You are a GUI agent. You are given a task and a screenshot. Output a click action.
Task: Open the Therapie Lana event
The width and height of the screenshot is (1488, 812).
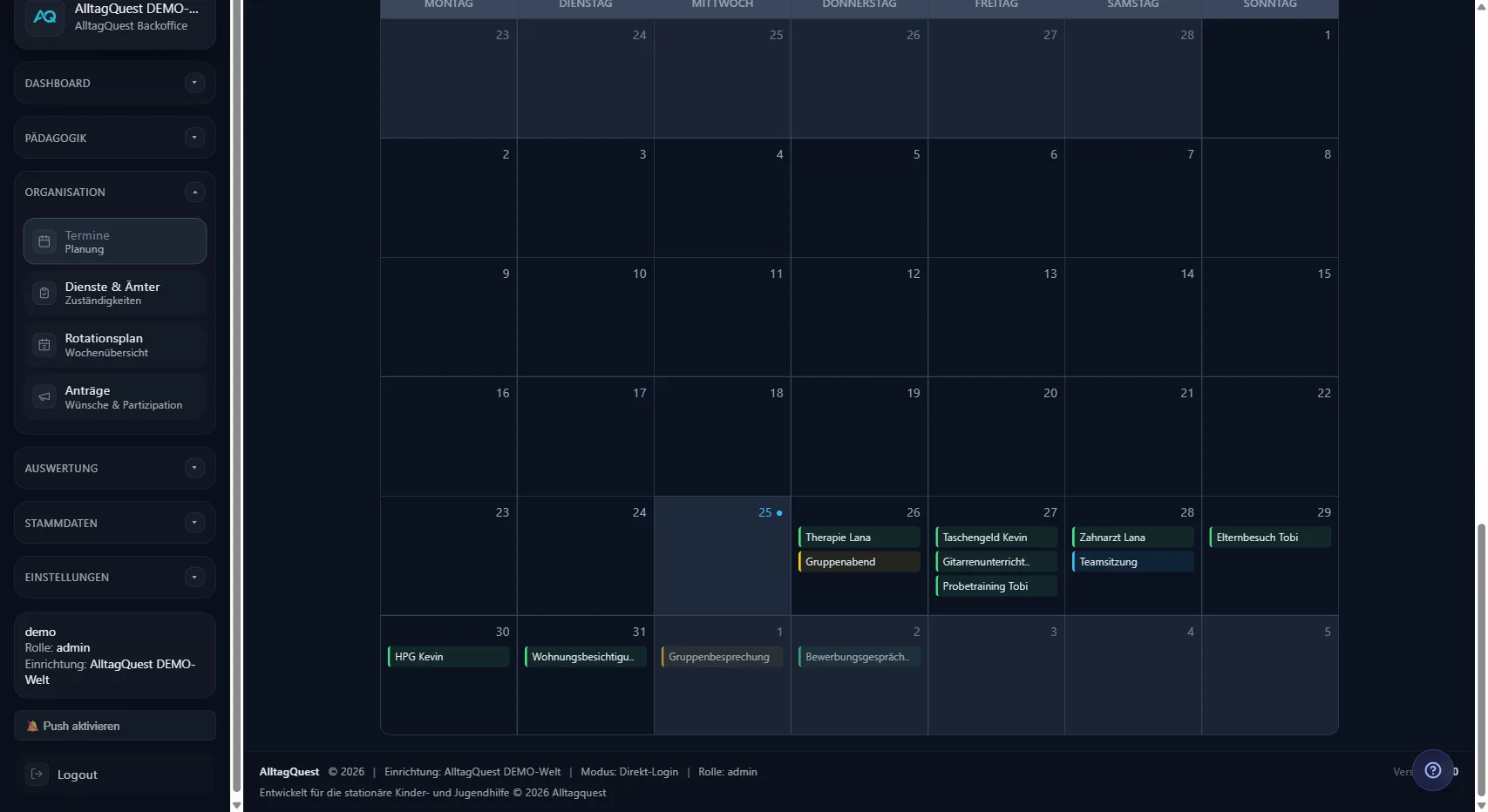(858, 538)
